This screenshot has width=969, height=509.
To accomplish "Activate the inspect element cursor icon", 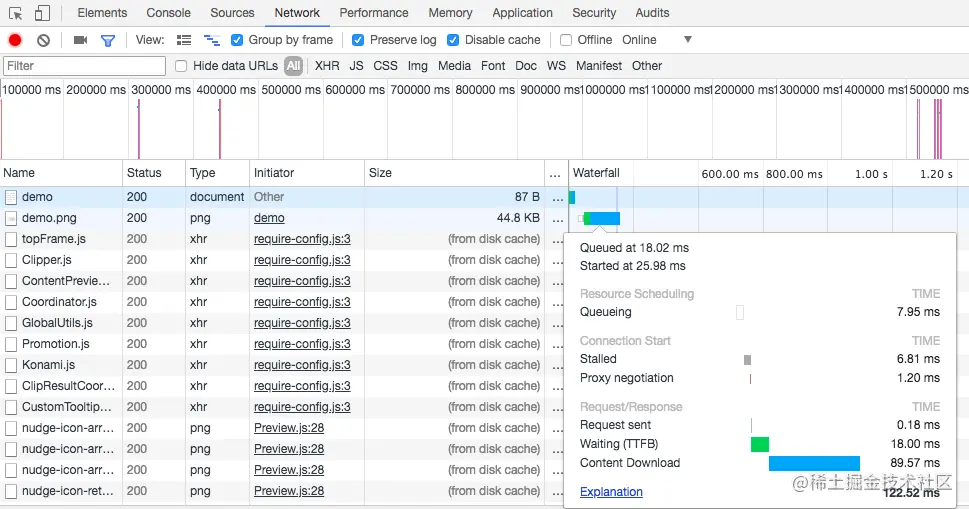I will pos(15,13).
